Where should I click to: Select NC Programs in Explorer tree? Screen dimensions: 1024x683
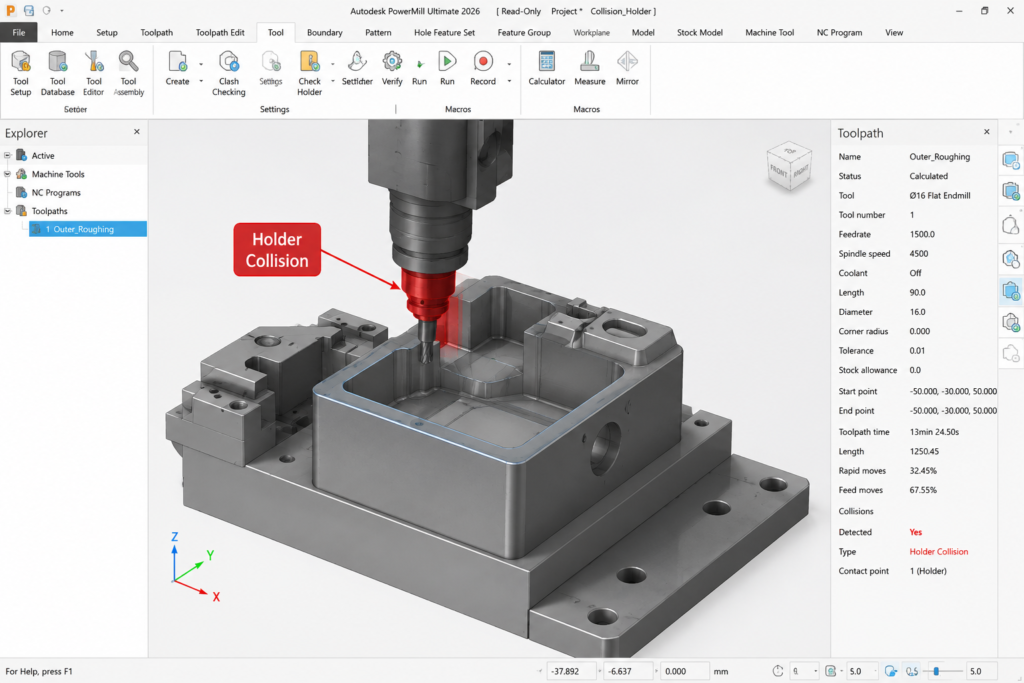(x=56, y=193)
